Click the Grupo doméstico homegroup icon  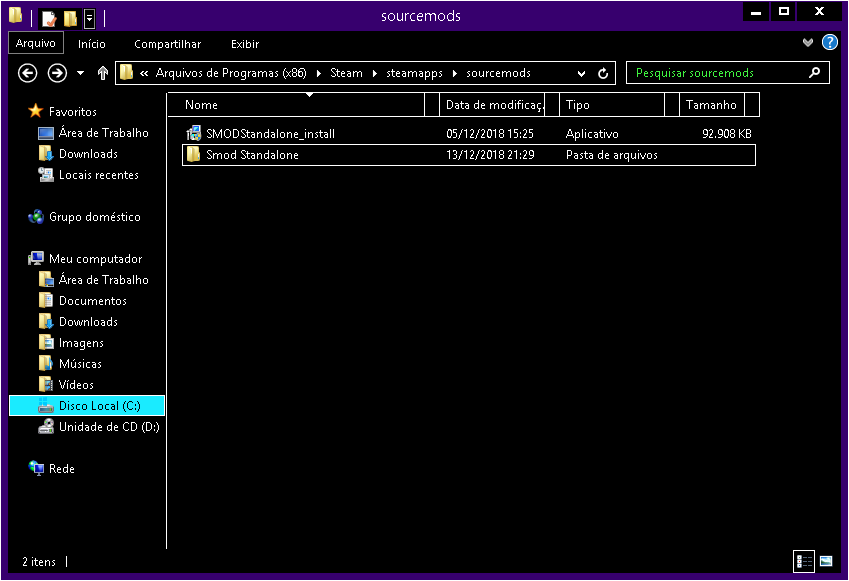(x=36, y=217)
